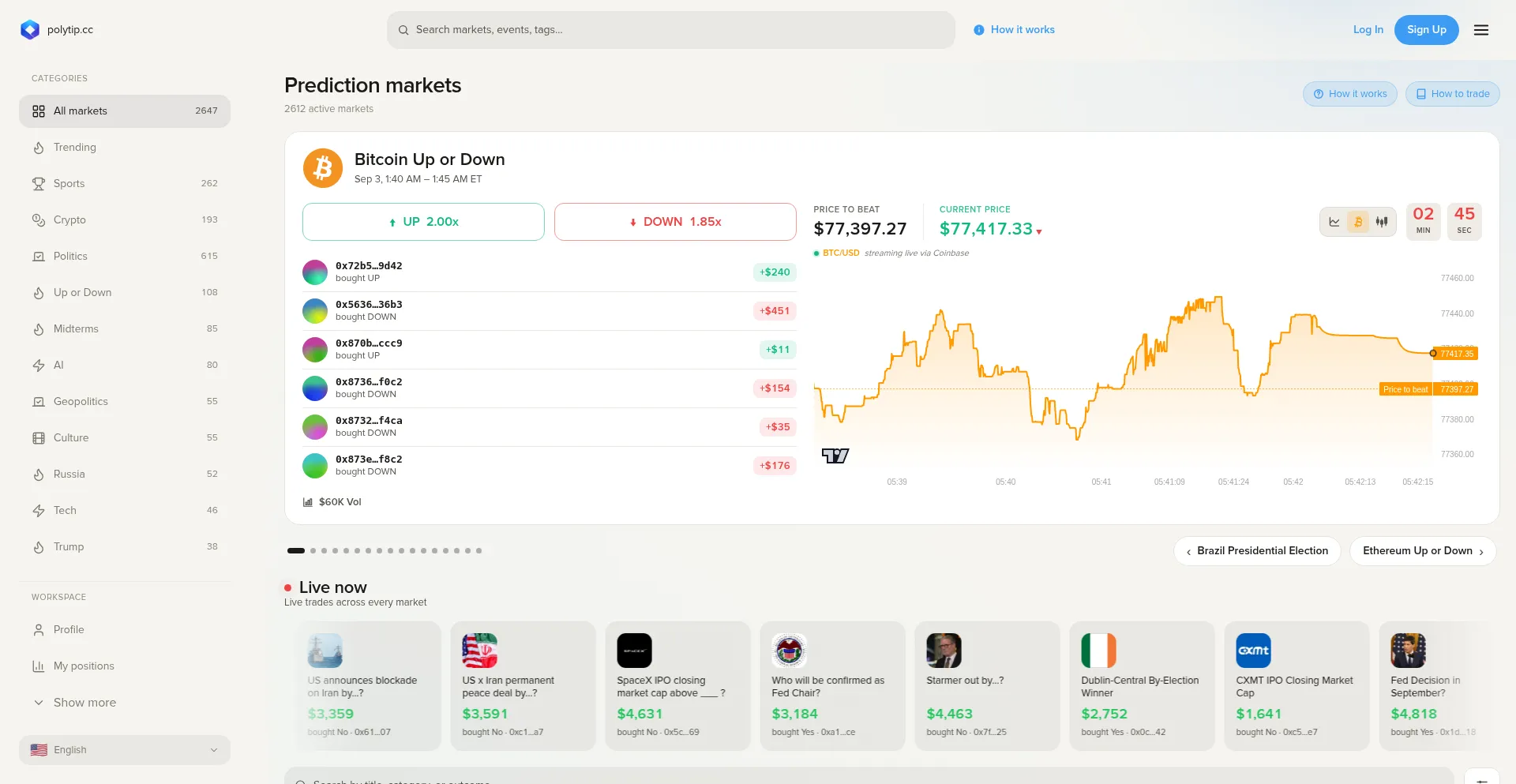Open the Culture category icon

(x=39, y=438)
